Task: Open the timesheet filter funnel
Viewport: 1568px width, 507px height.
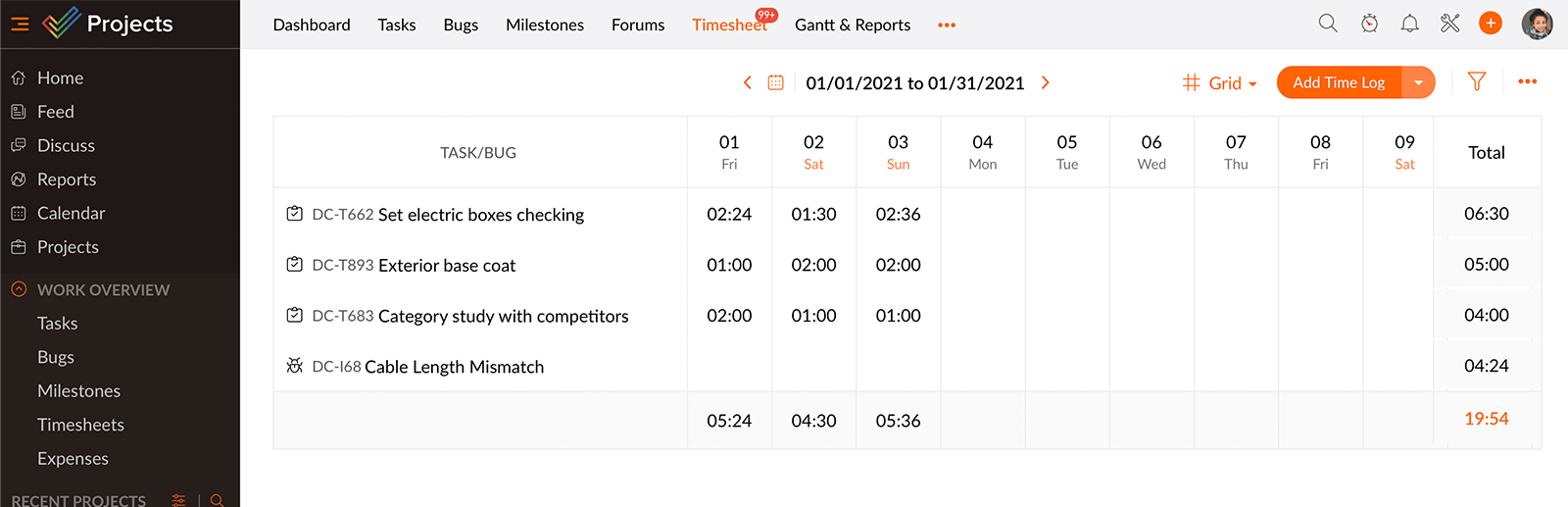Action: click(x=1477, y=82)
